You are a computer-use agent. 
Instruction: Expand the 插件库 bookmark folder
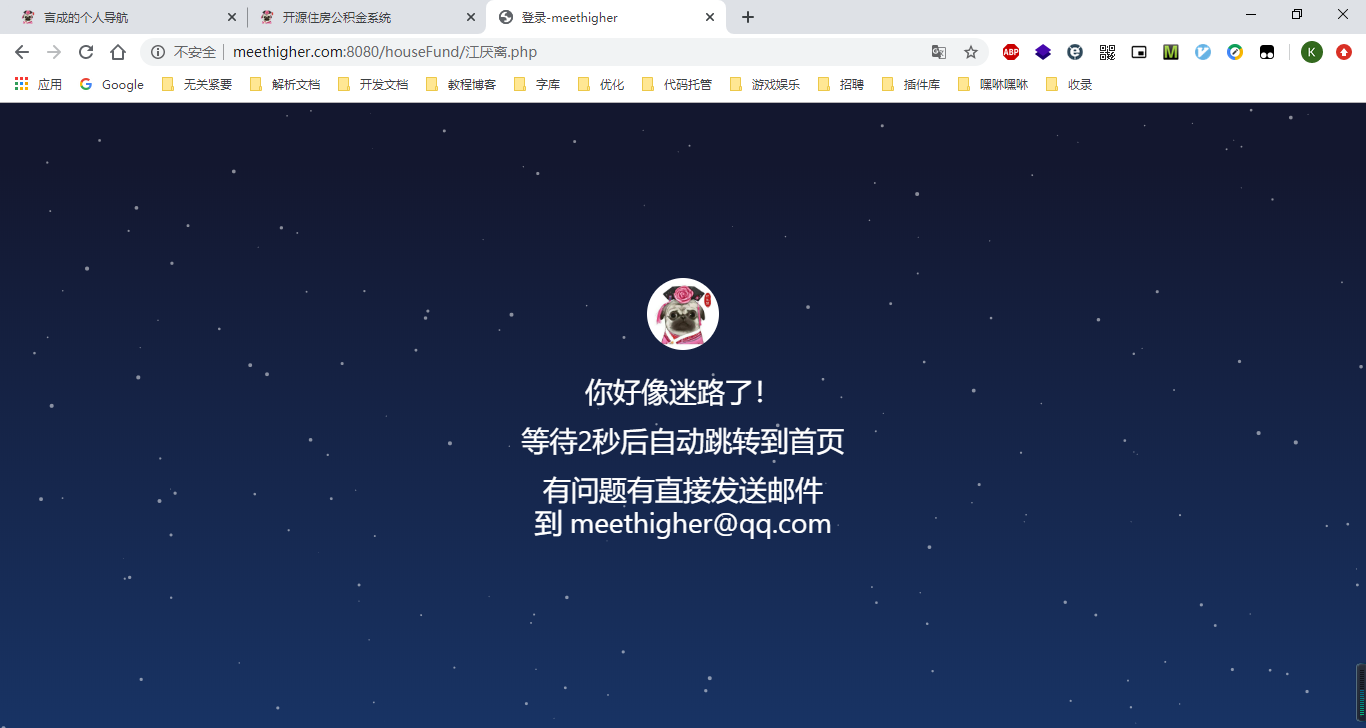pyautogui.click(x=911, y=85)
